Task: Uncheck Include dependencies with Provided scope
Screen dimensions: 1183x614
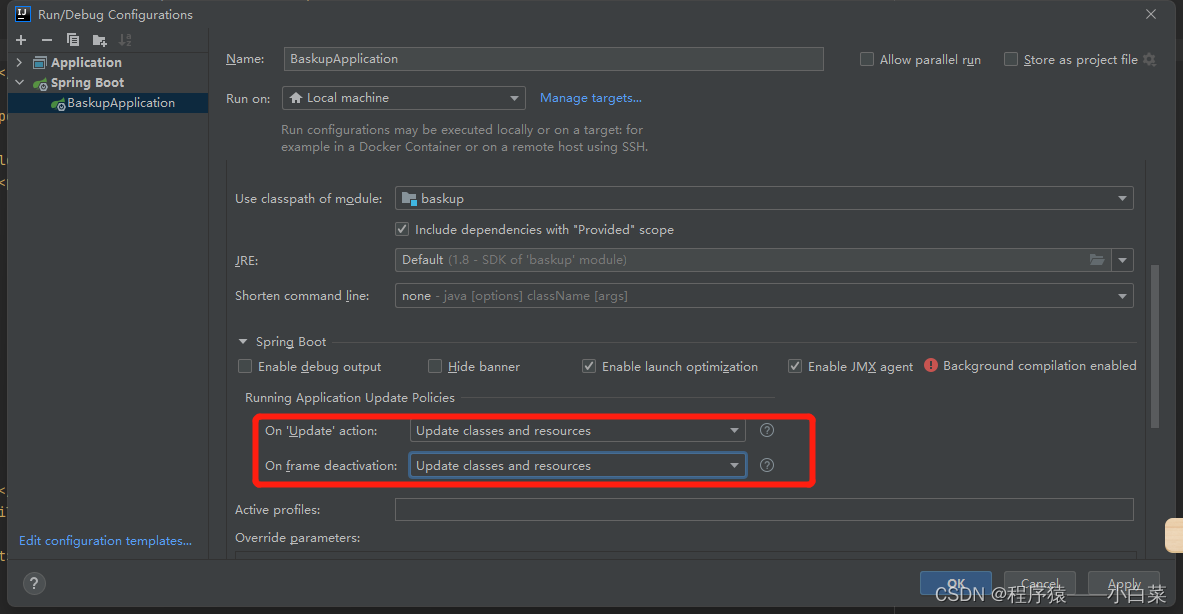Action: 402,229
